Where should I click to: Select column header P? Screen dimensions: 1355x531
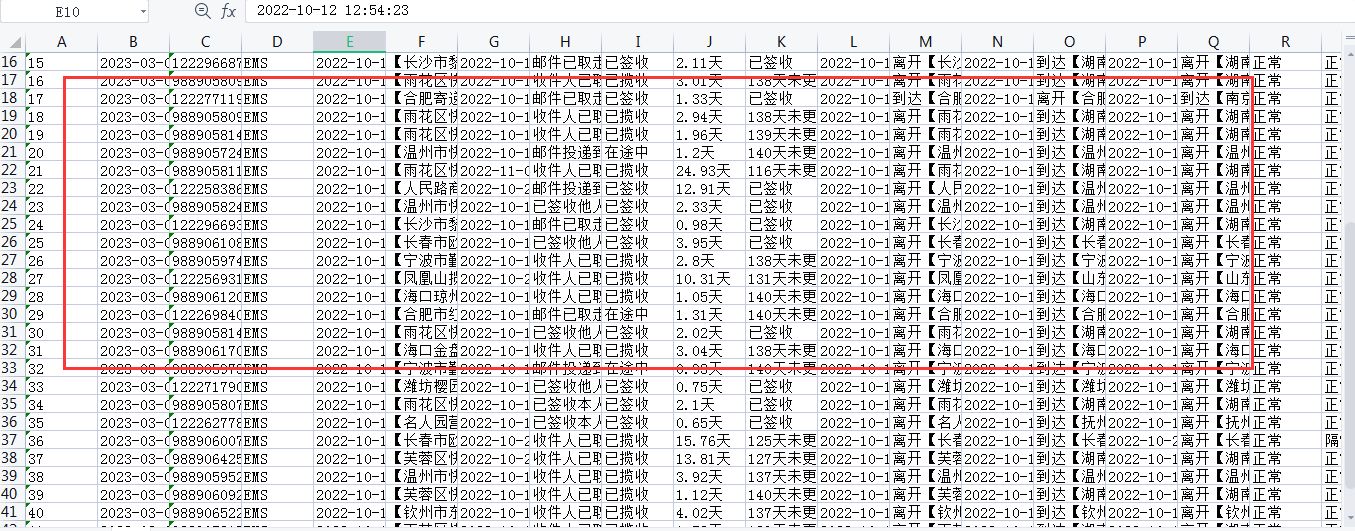[x=1141, y=41]
